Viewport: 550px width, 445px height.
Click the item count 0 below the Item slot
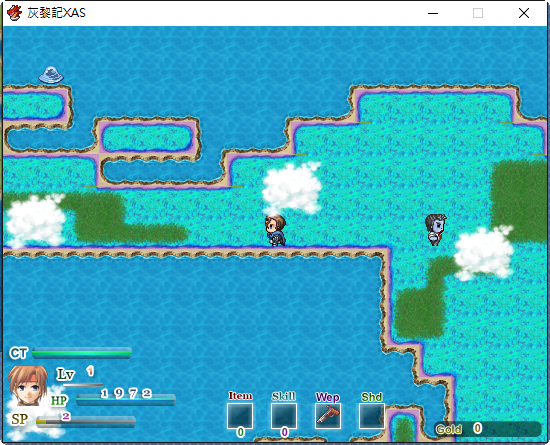pos(240,432)
